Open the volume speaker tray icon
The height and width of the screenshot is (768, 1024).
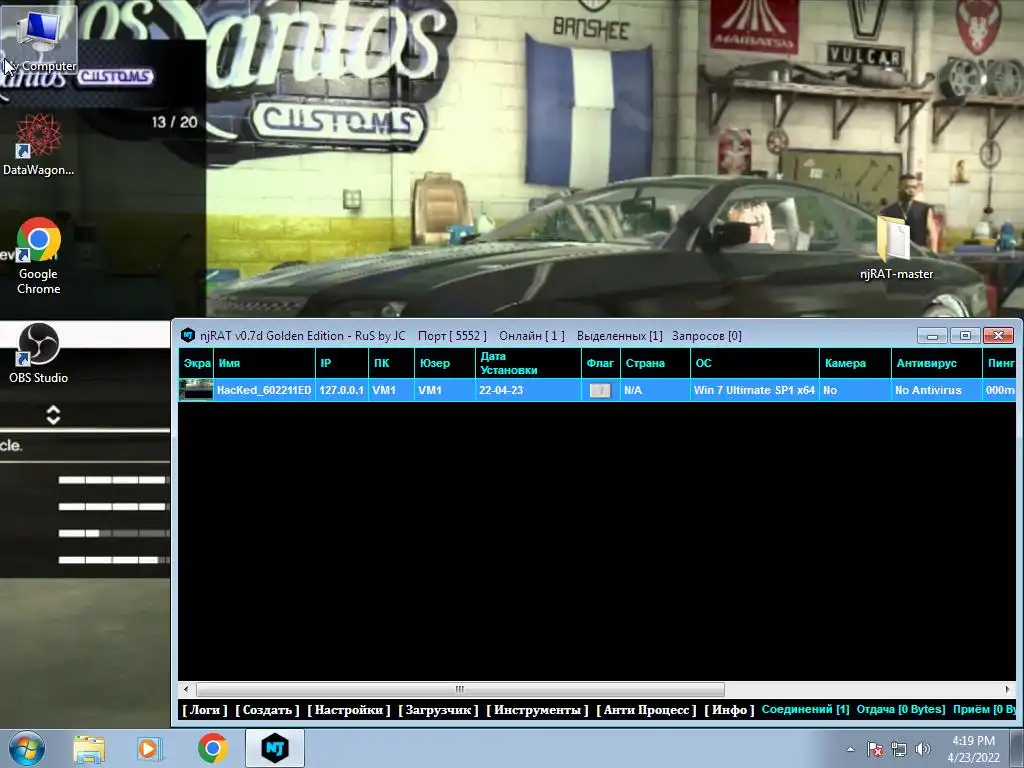[x=922, y=750]
